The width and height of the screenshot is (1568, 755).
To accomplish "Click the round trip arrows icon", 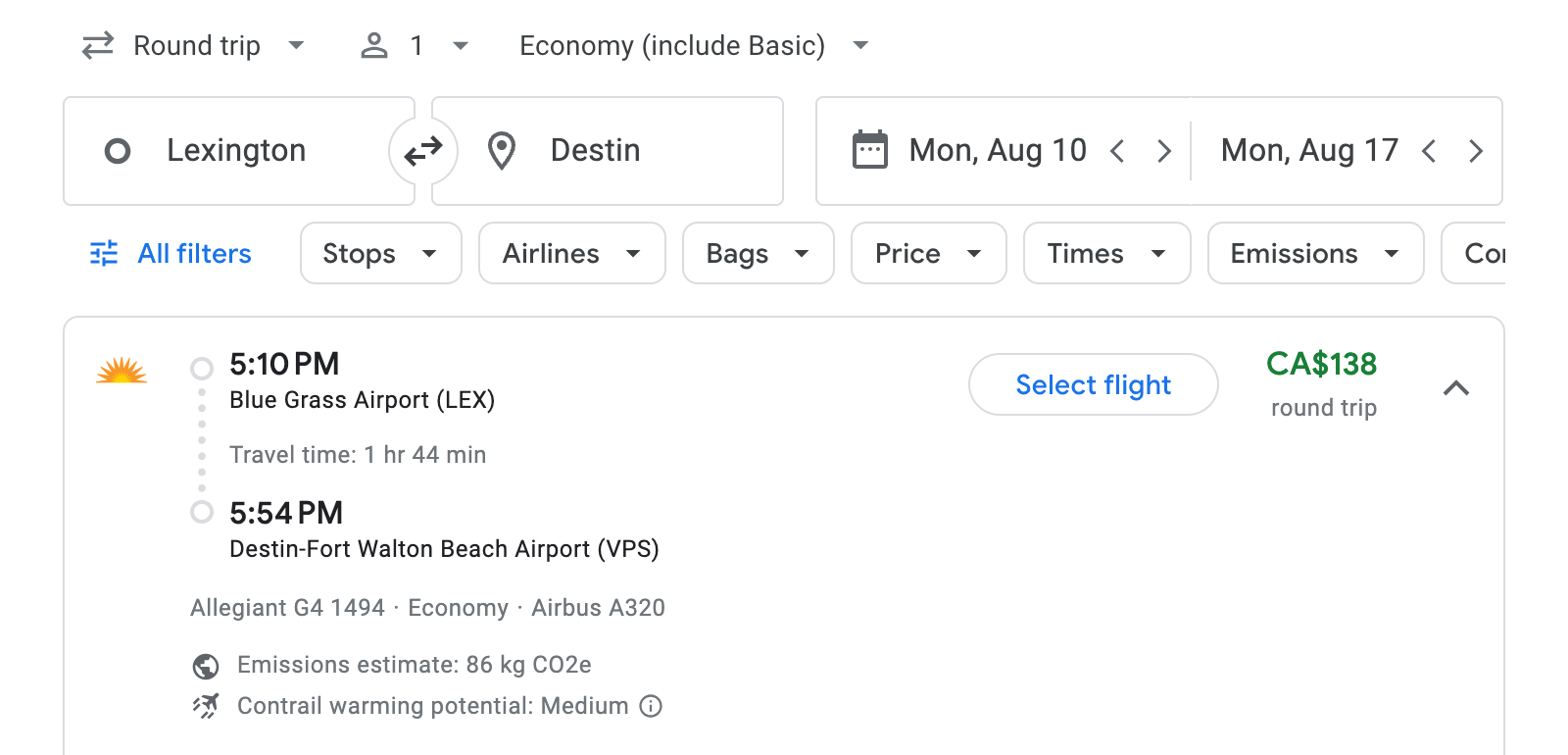I will (97, 45).
